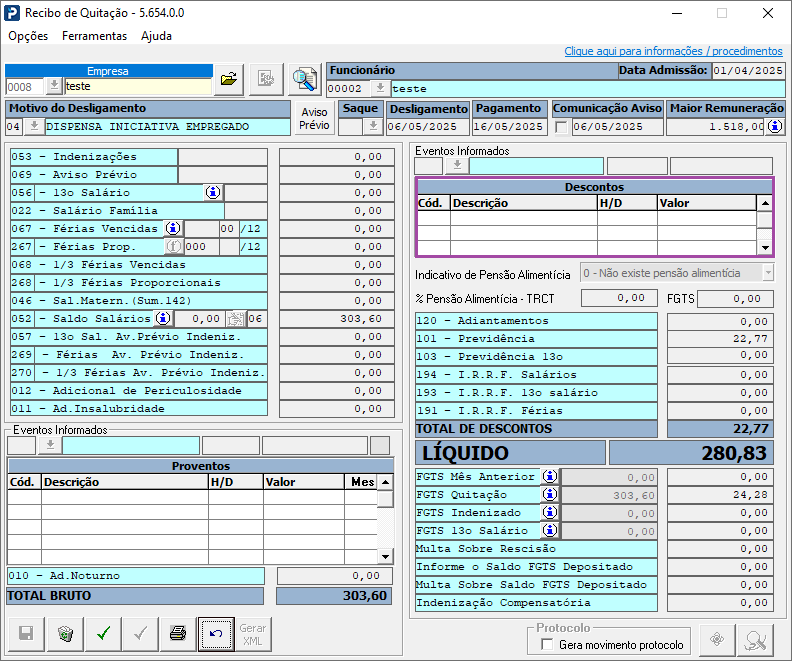The height and width of the screenshot is (661, 792).
Task: Click the TOTAL BRUTO value 303,60
Action: (x=334, y=596)
